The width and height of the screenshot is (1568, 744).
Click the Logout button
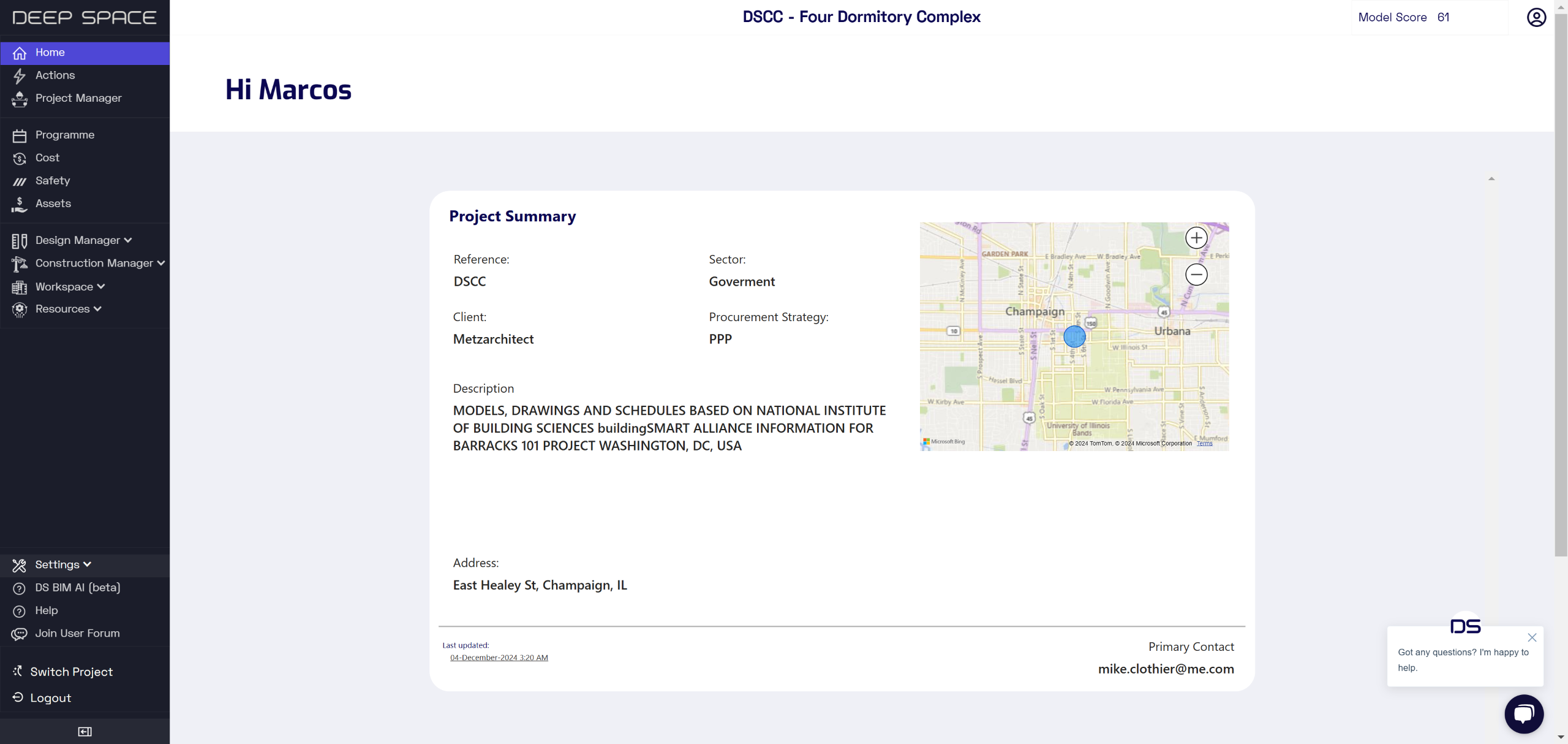tap(50, 698)
